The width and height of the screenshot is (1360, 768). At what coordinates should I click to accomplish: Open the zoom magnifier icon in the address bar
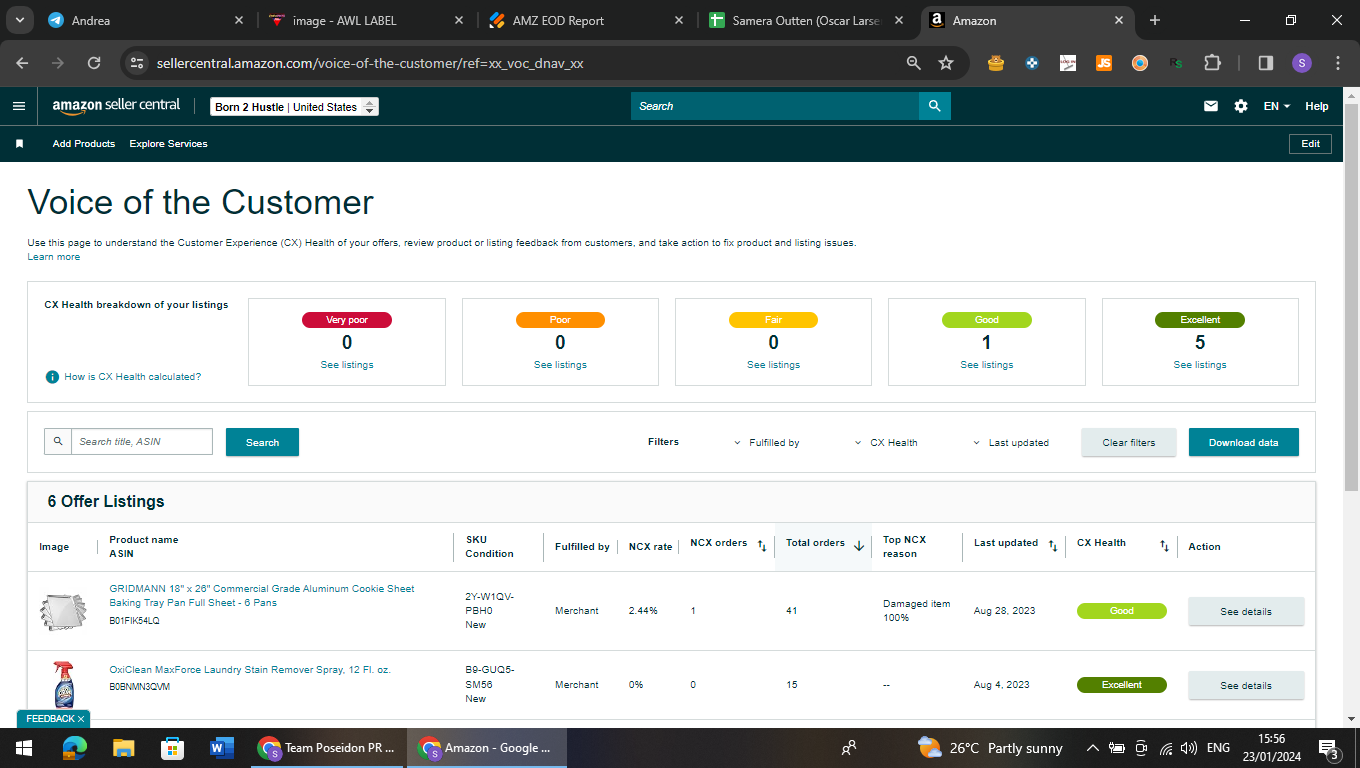(x=913, y=63)
